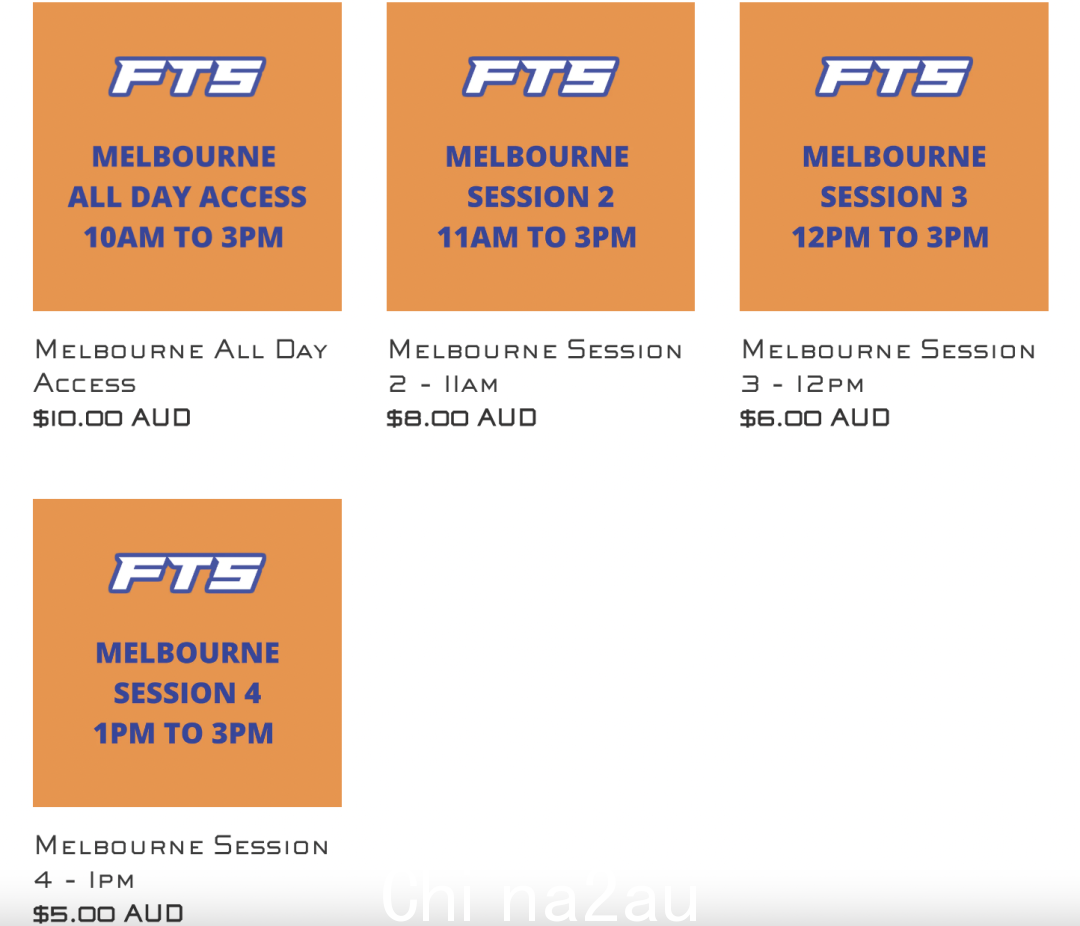This screenshot has width=1080, height=926.
Task: Click FTS logo on Session 4 tile
Action: [x=187, y=573]
